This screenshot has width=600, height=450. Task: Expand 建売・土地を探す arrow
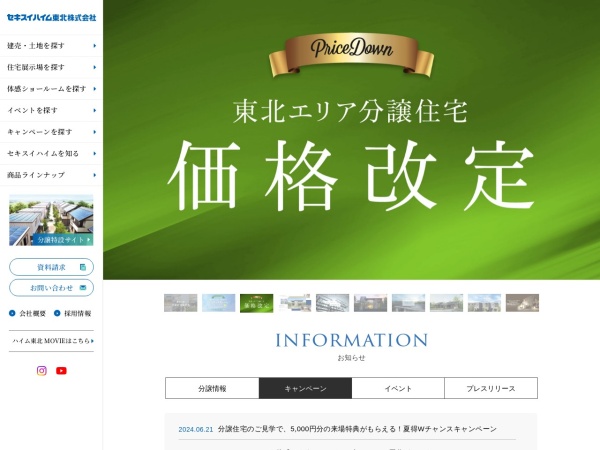(95, 46)
